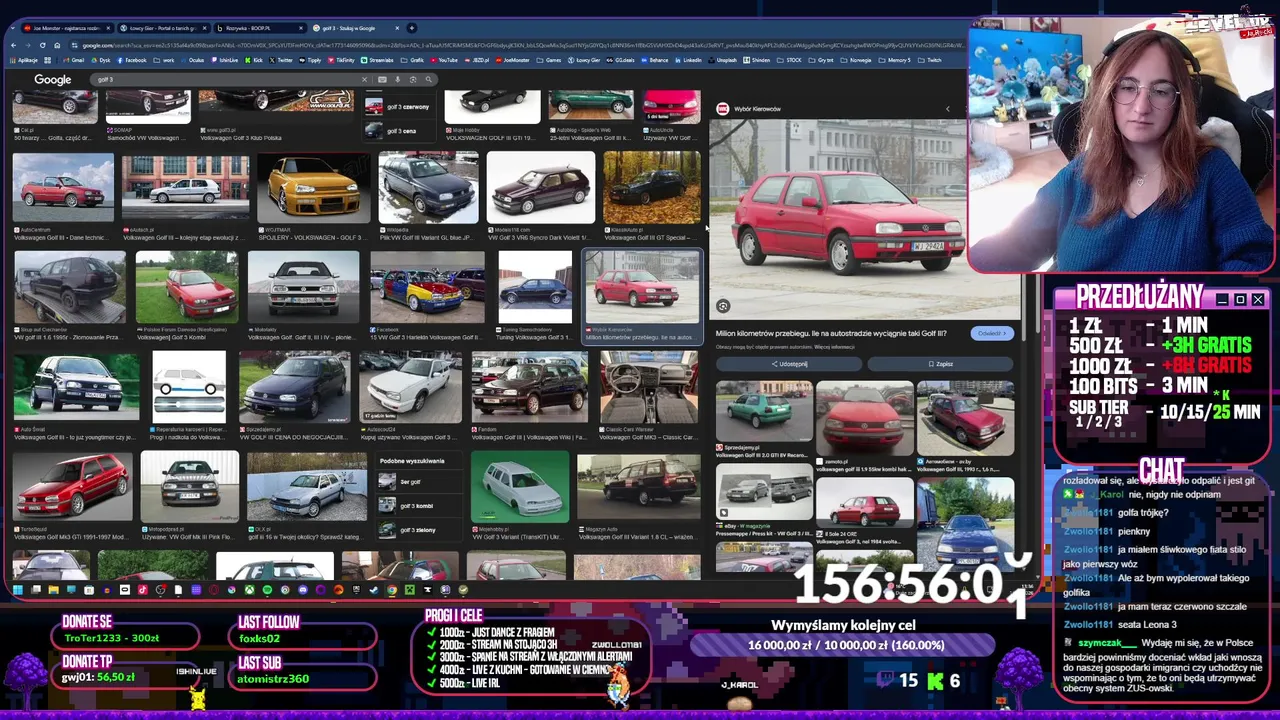Open Google Lens search by image
Image resolution: width=1280 pixels, height=720 pixels.
(413, 79)
